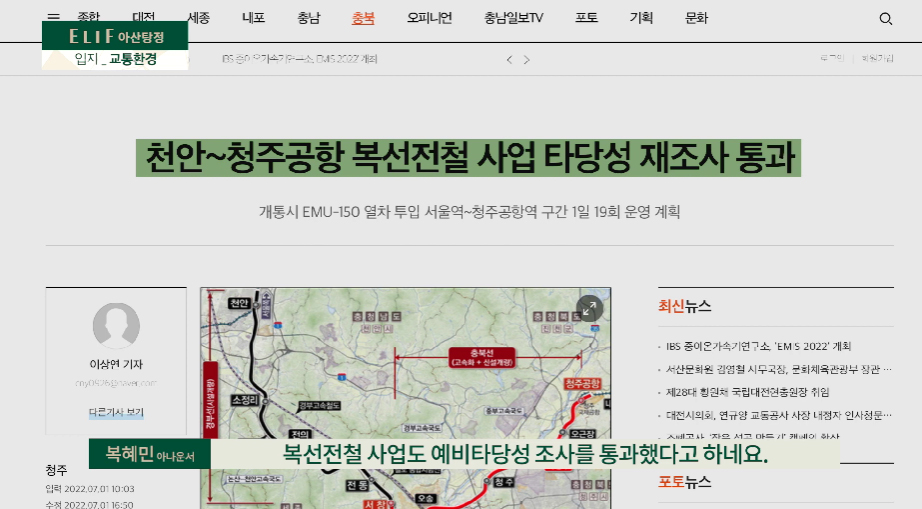Click the 수정 2022.07.01 16:50 date text
This screenshot has width=922, height=509.
click(89, 504)
